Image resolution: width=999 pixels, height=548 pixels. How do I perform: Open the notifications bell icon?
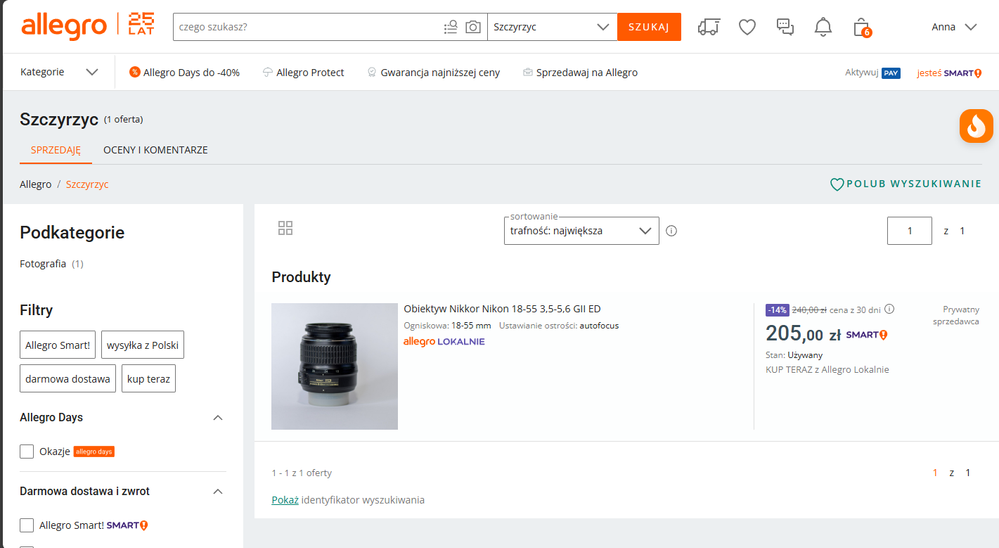822,27
